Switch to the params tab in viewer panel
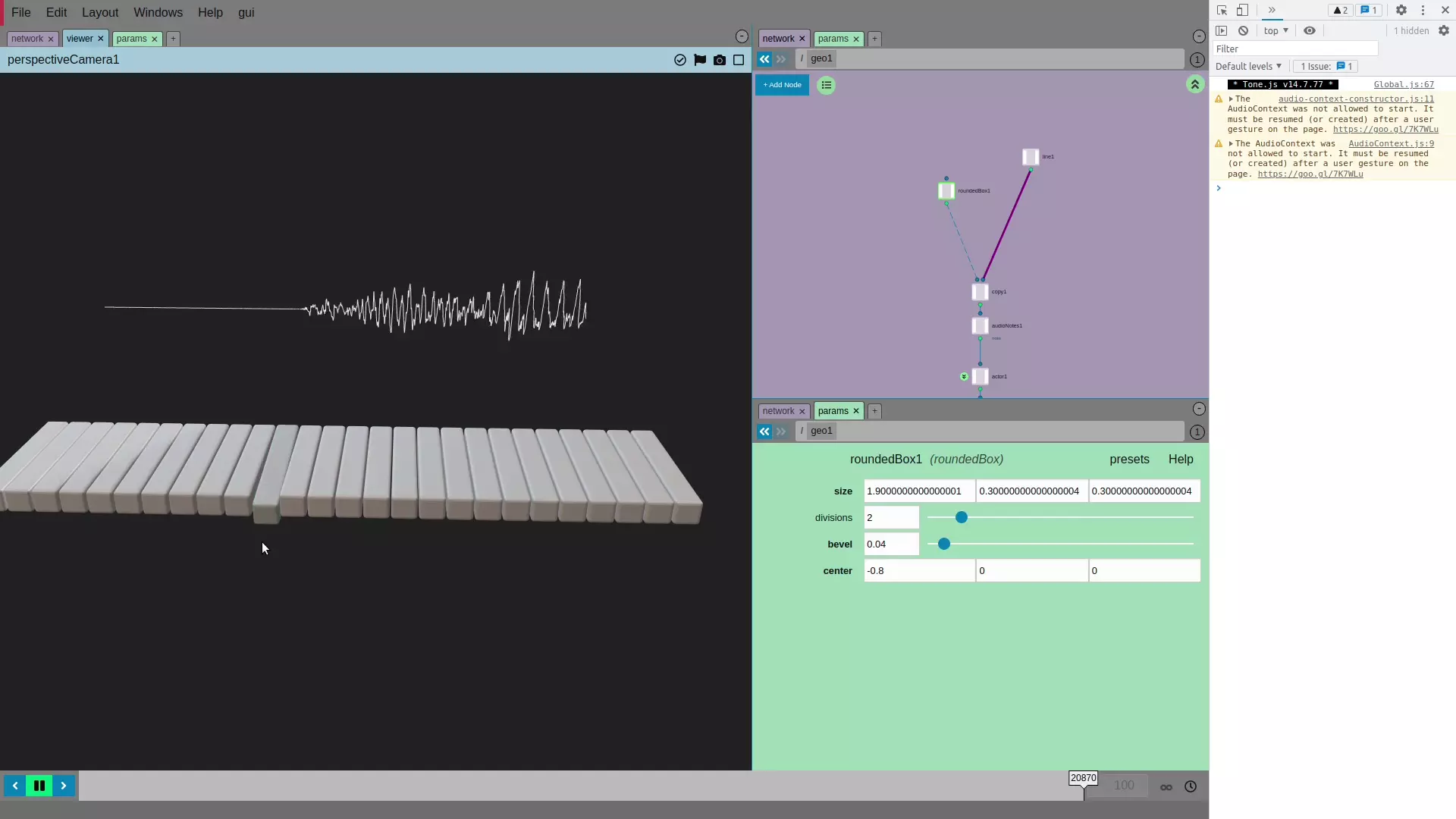 (131, 39)
